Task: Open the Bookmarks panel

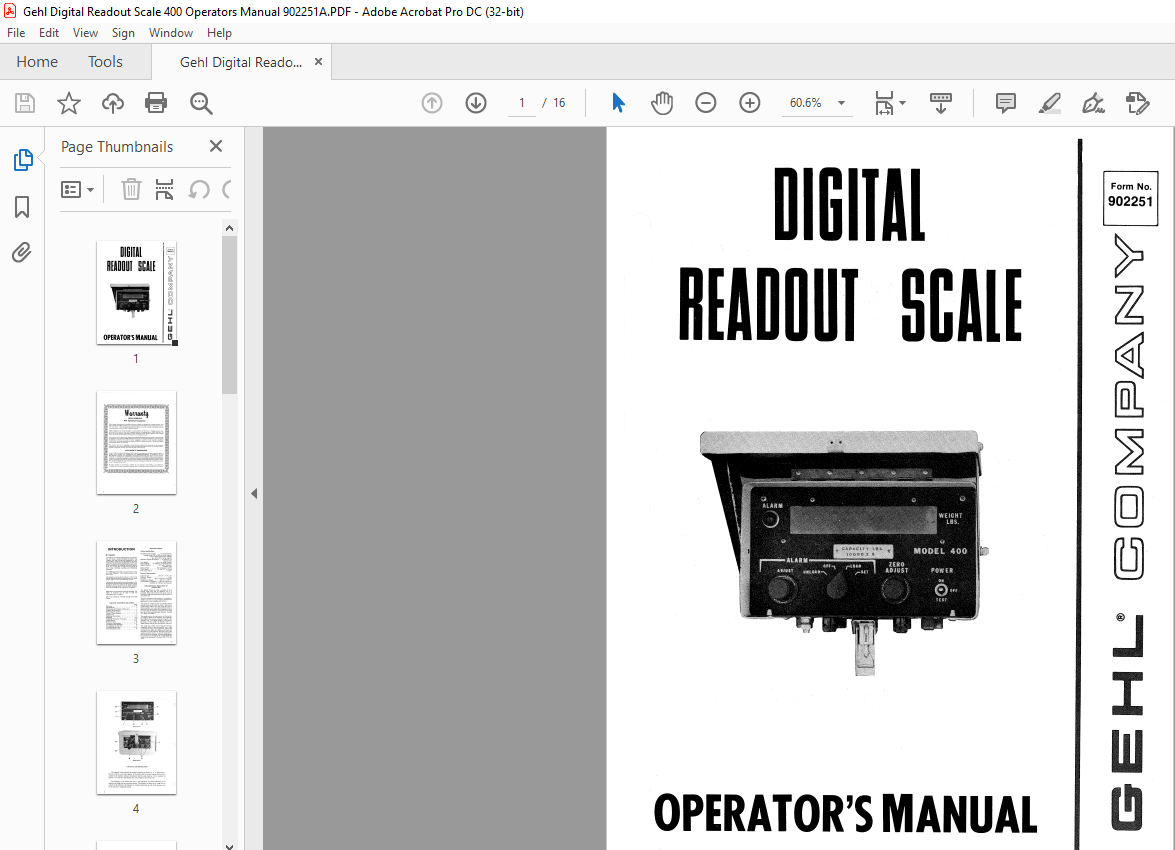Action: pos(22,206)
